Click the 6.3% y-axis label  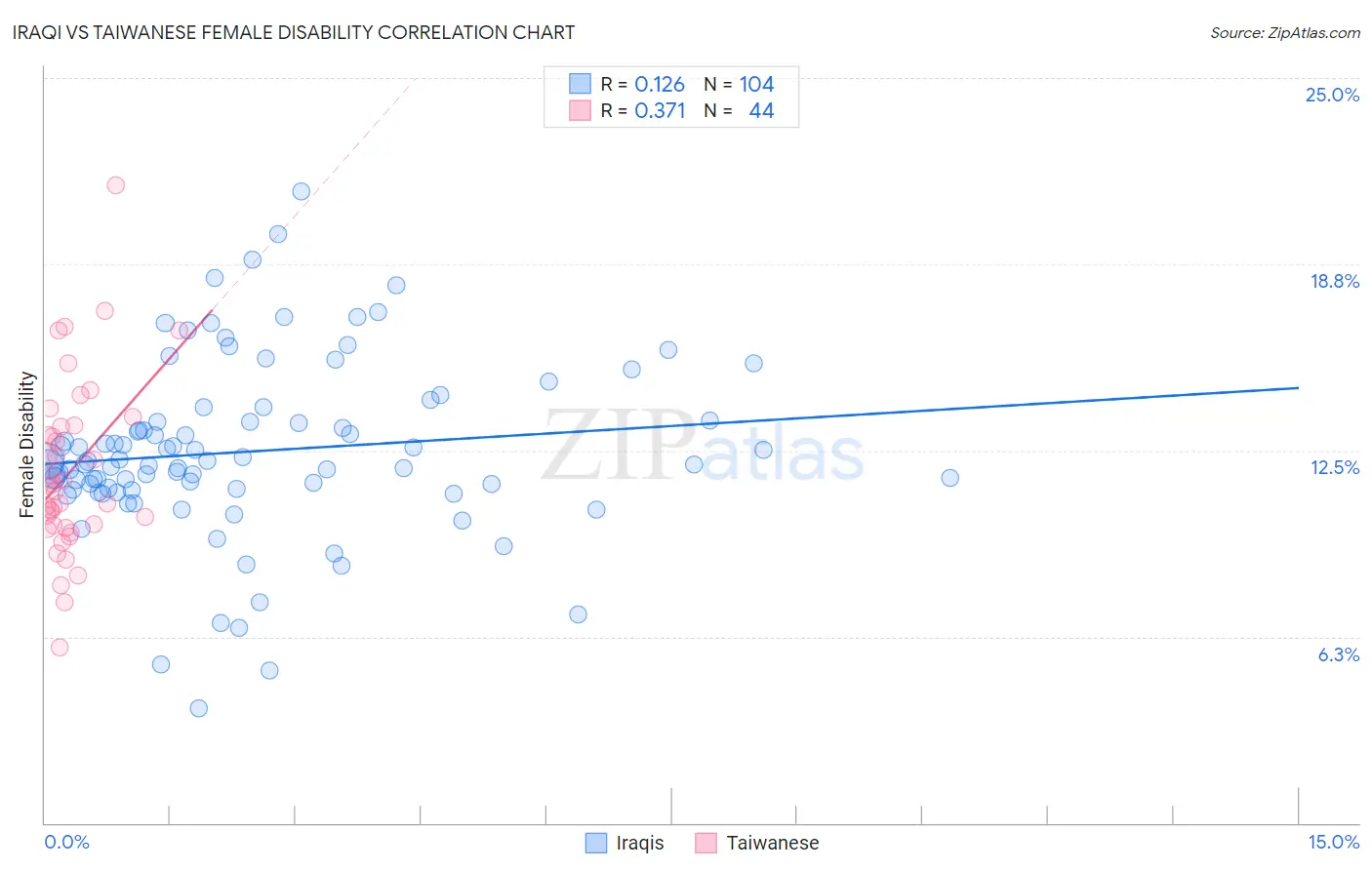[1339, 654]
